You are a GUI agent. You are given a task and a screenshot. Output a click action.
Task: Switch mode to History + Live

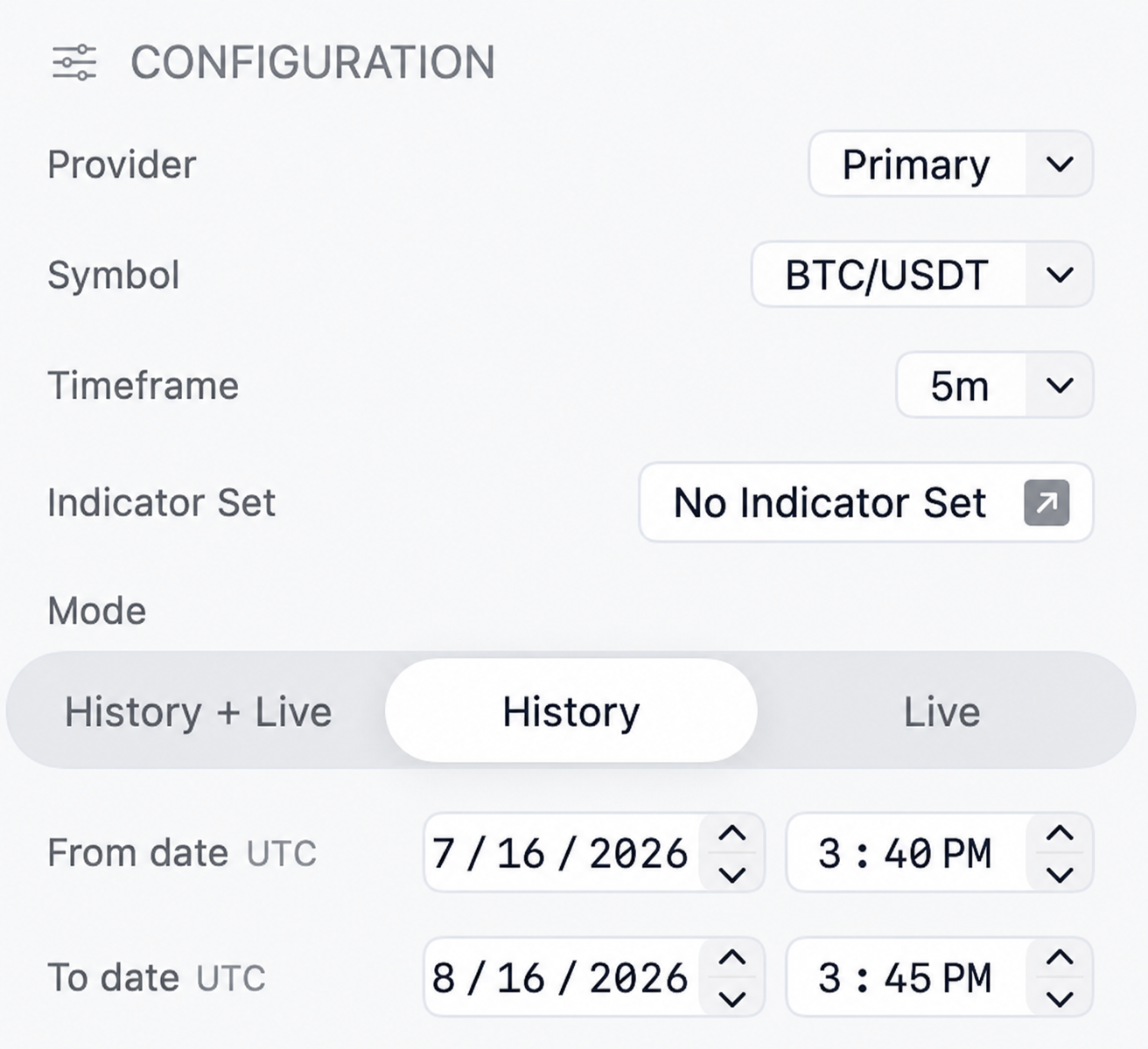pos(199,711)
